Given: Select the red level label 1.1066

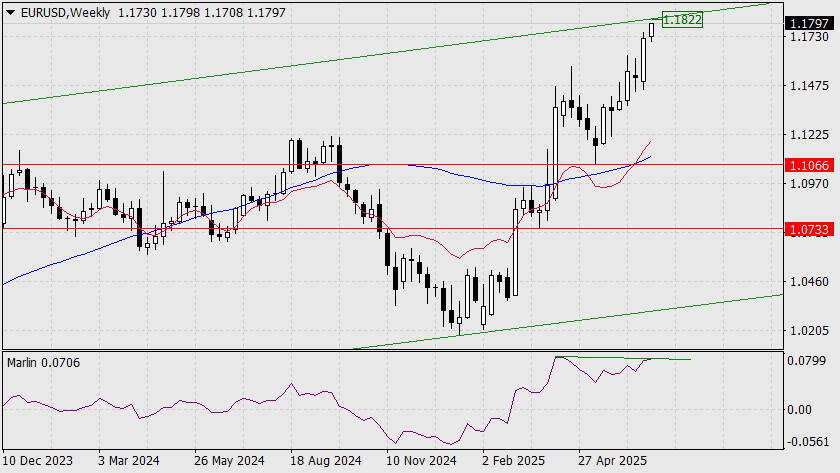Looking at the screenshot, I should coord(810,166).
